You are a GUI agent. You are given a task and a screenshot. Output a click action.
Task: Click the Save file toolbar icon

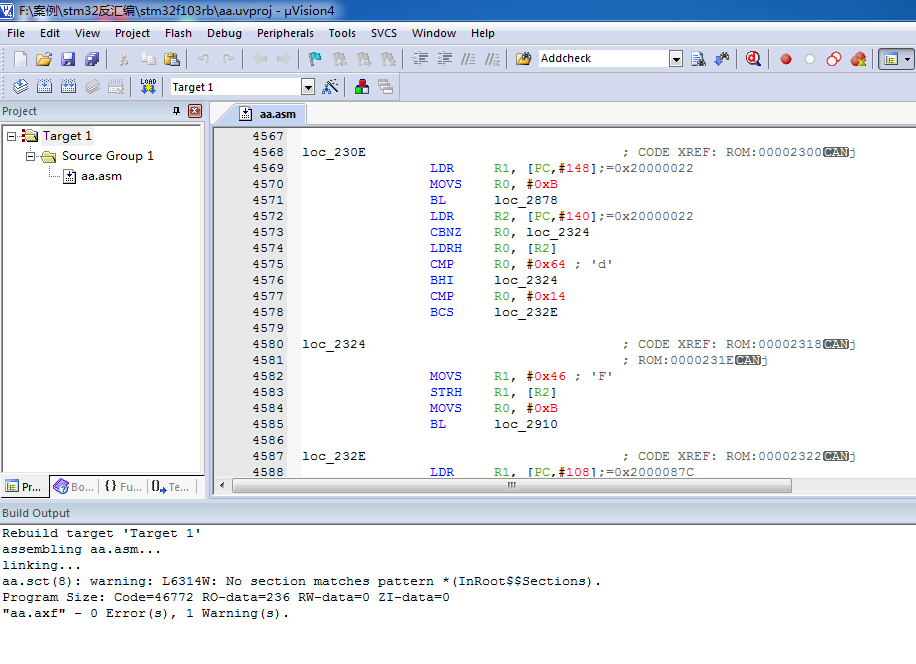[x=68, y=59]
